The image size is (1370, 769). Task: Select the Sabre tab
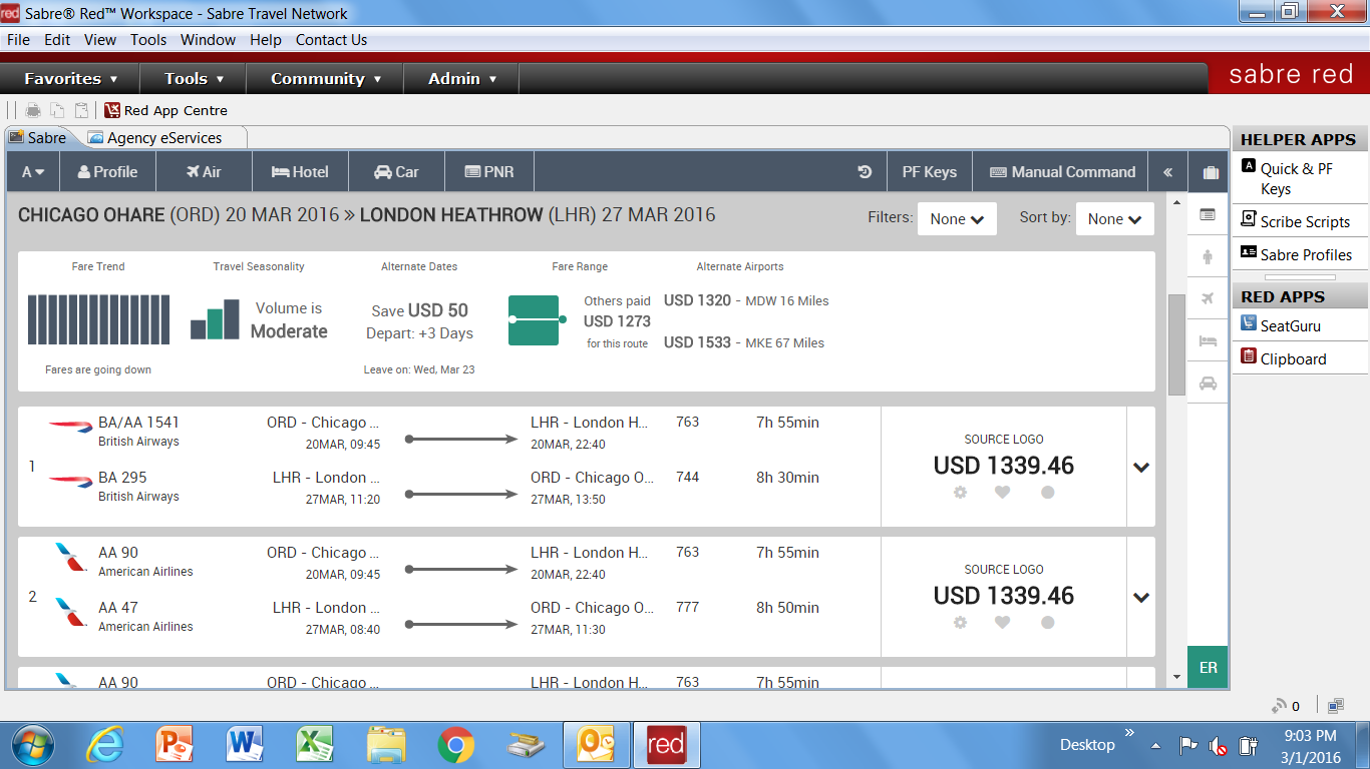[39, 138]
